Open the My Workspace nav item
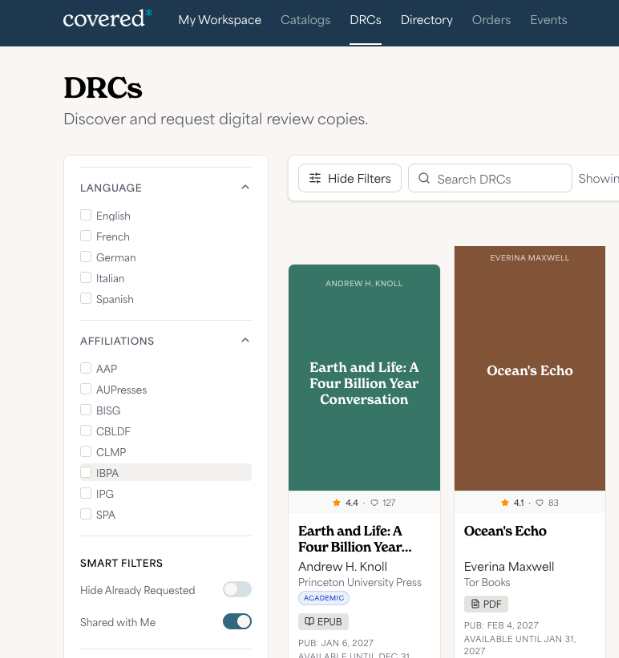Image resolution: width=619 pixels, height=658 pixels. click(219, 20)
